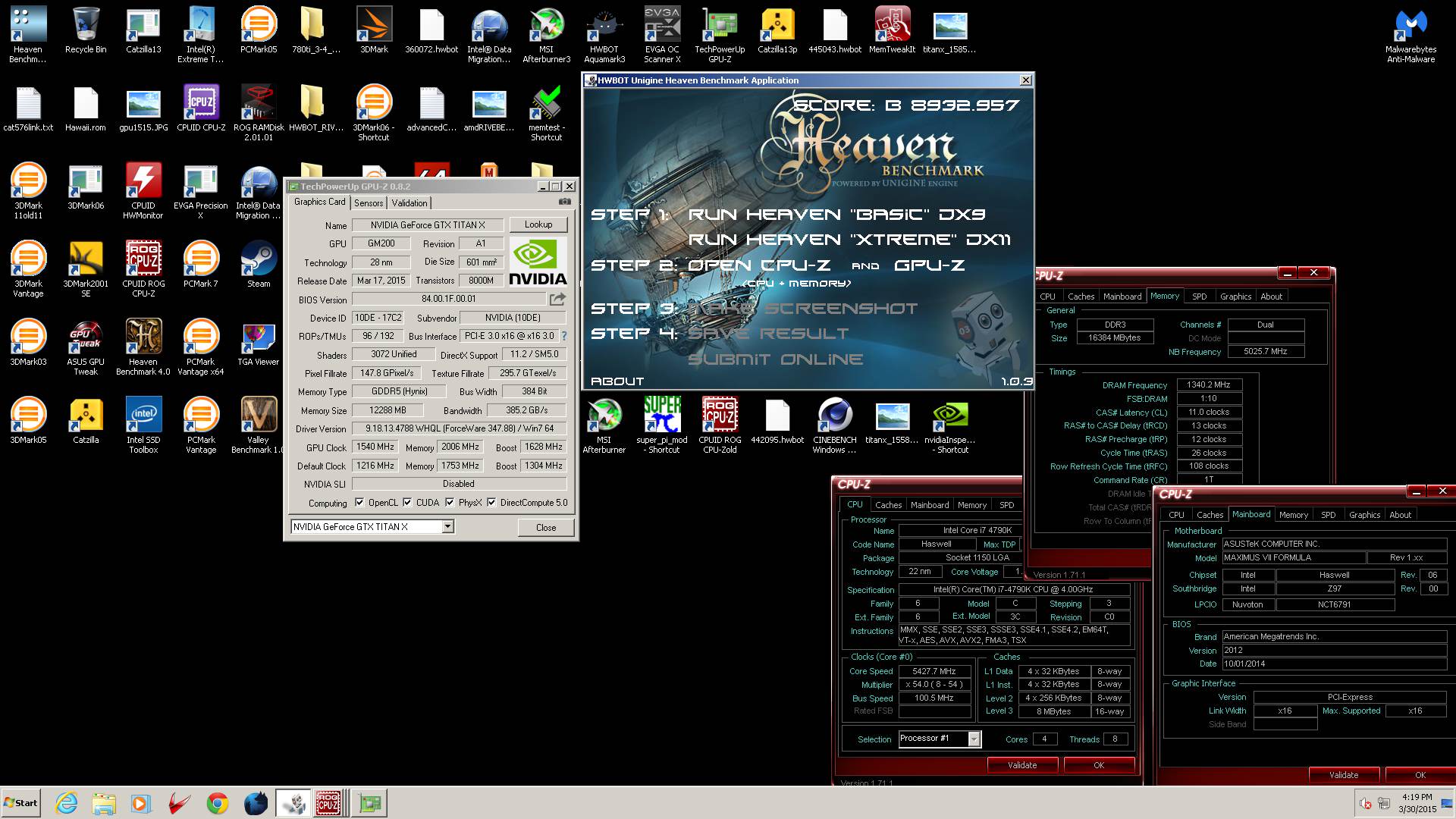Open Internet Explorer from the taskbar
Screen dimensions: 1456x819
click(x=67, y=803)
